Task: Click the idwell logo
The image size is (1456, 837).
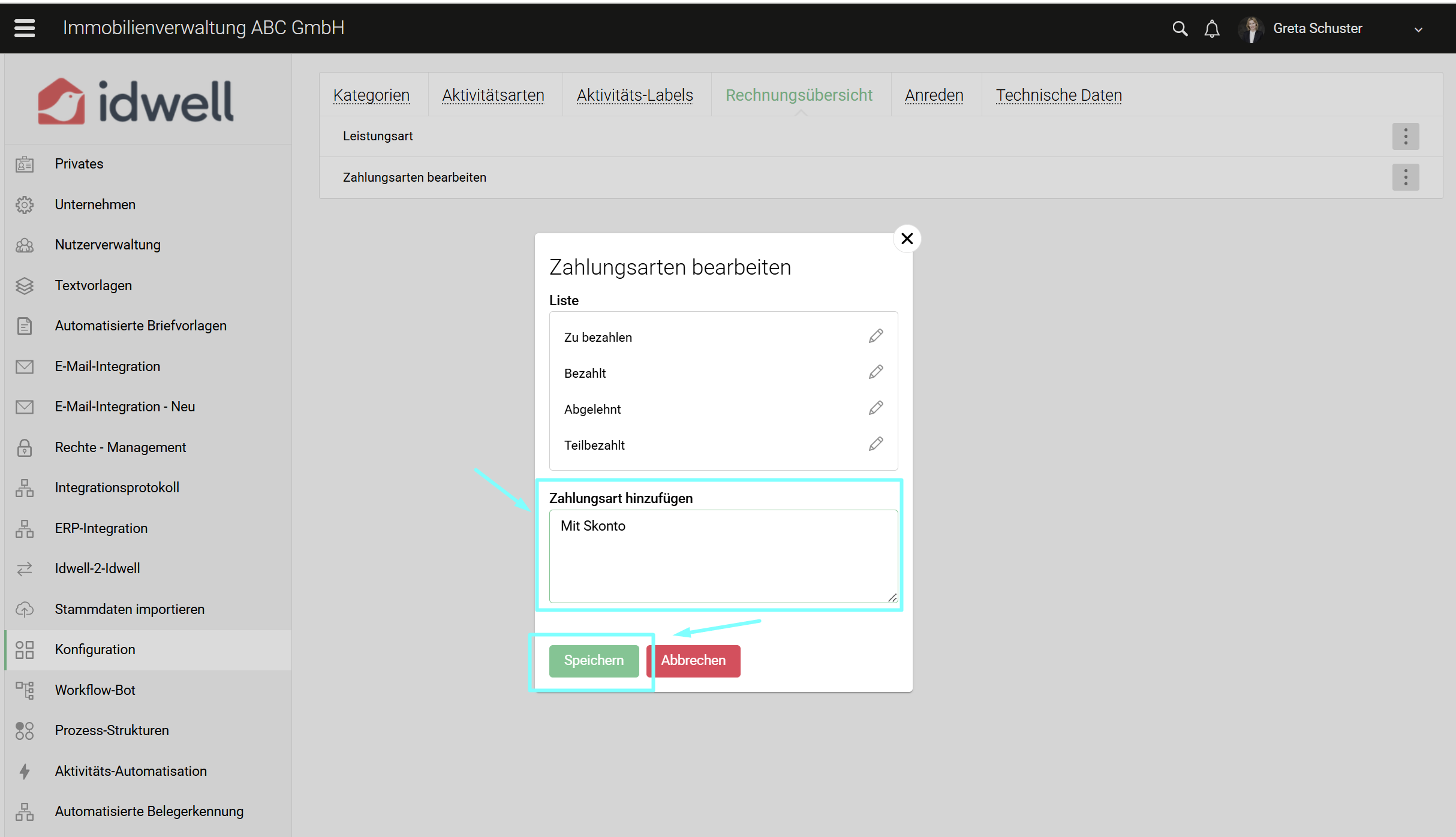Action: coord(136,101)
